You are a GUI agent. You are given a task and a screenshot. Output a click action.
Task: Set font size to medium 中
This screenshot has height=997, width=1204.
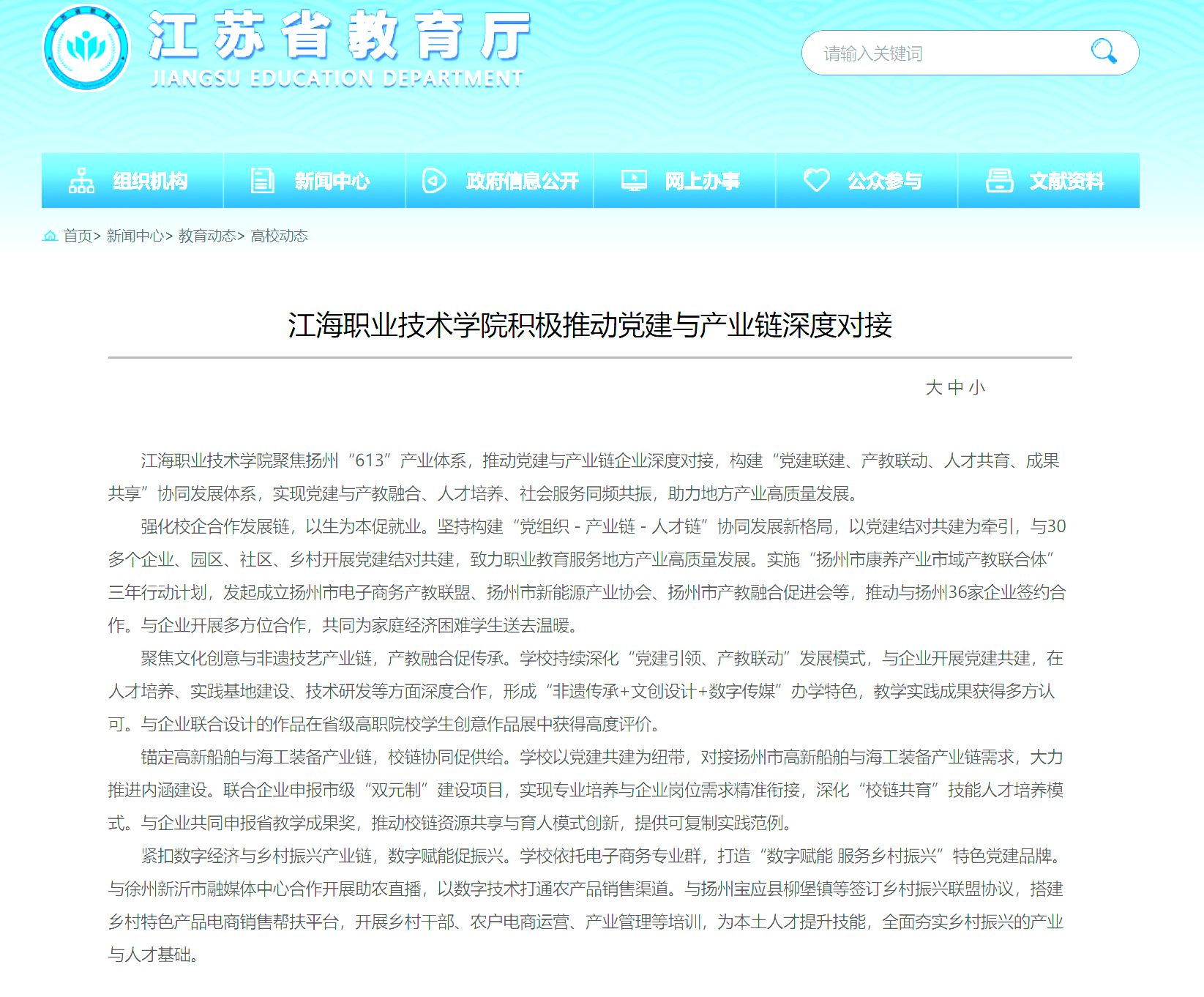955,387
